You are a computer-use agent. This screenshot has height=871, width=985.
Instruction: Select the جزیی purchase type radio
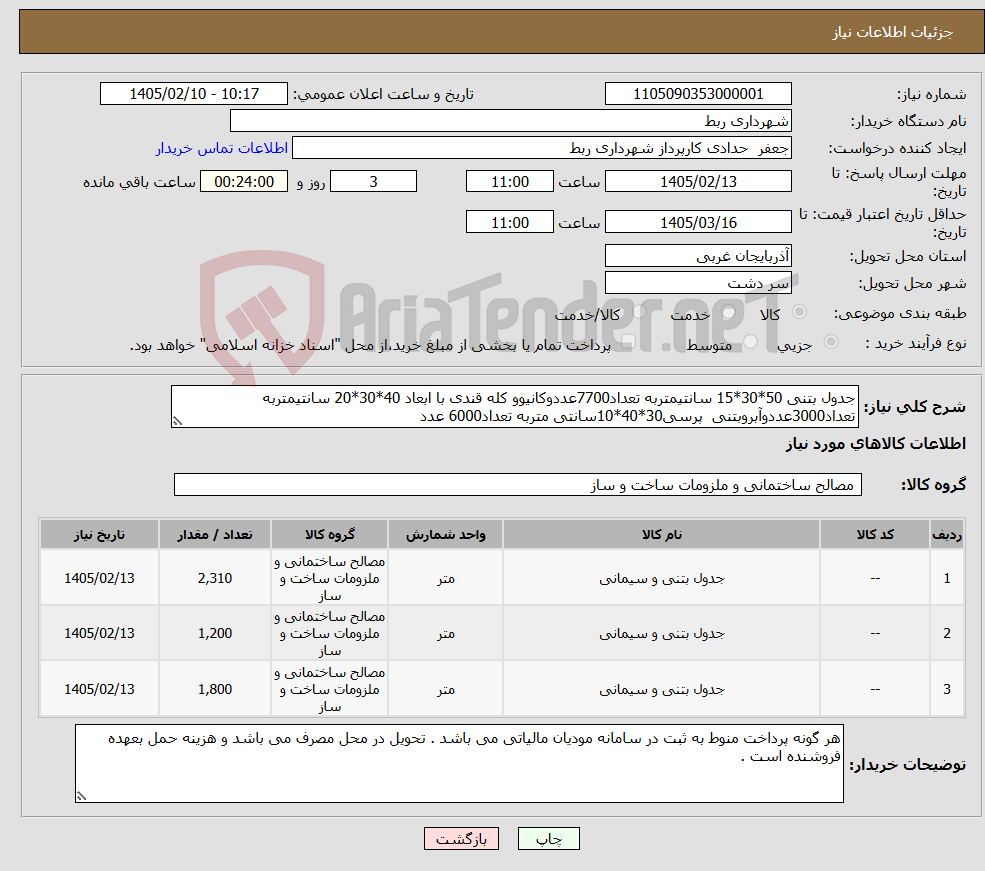click(x=830, y=342)
